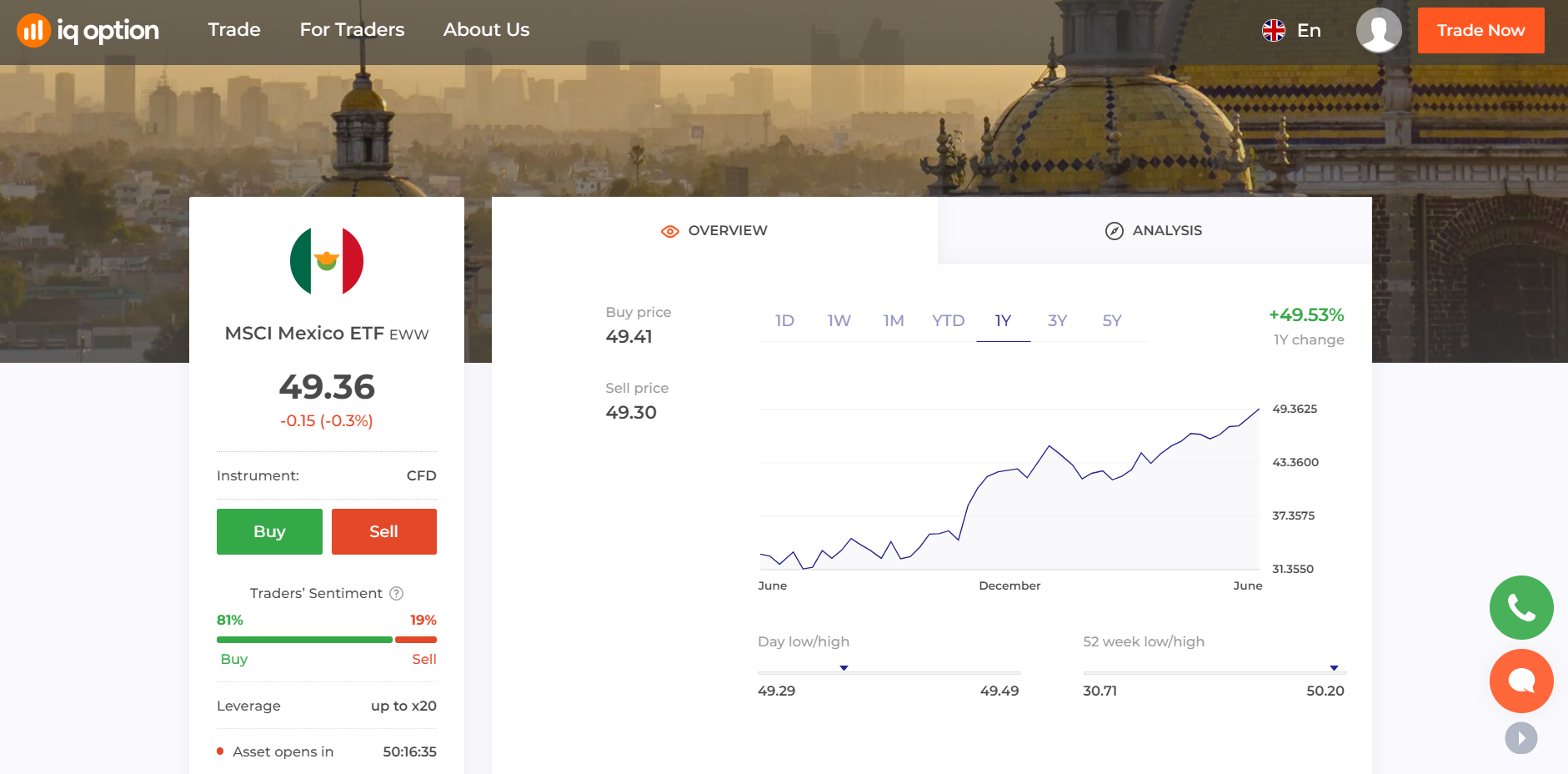
Task: Click the Trade Now button
Action: point(1481,31)
